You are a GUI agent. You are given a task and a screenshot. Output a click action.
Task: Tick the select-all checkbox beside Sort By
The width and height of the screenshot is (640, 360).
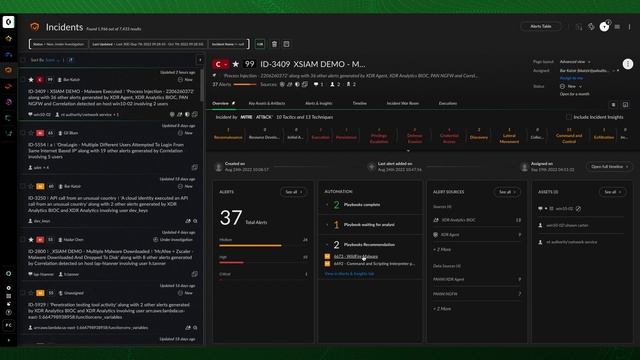point(23,60)
